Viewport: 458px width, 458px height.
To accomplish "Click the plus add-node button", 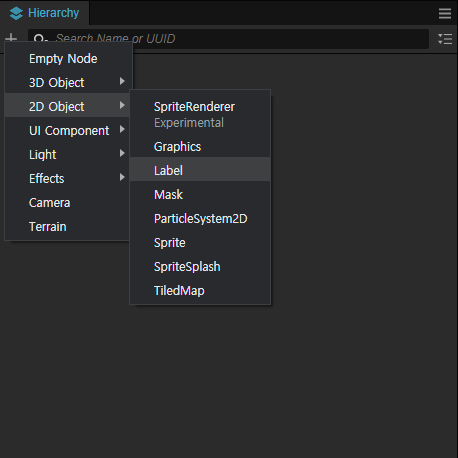I will pos(11,38).
